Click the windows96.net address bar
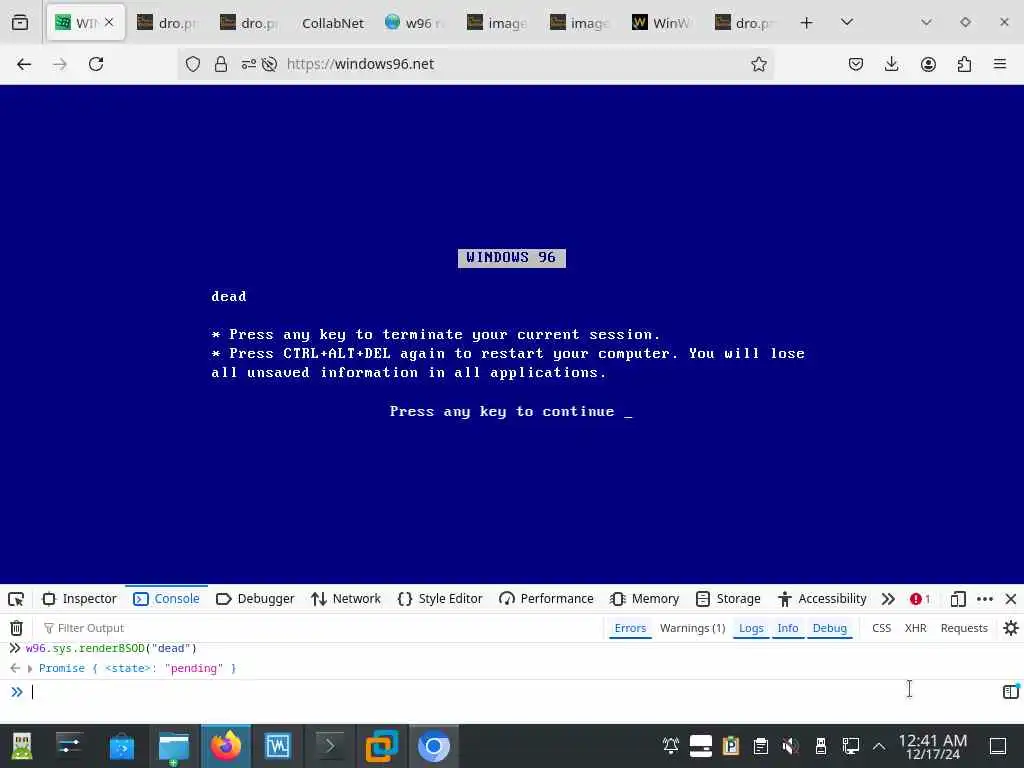Viewport: 1024px width, 768px height. pos(475,64)
